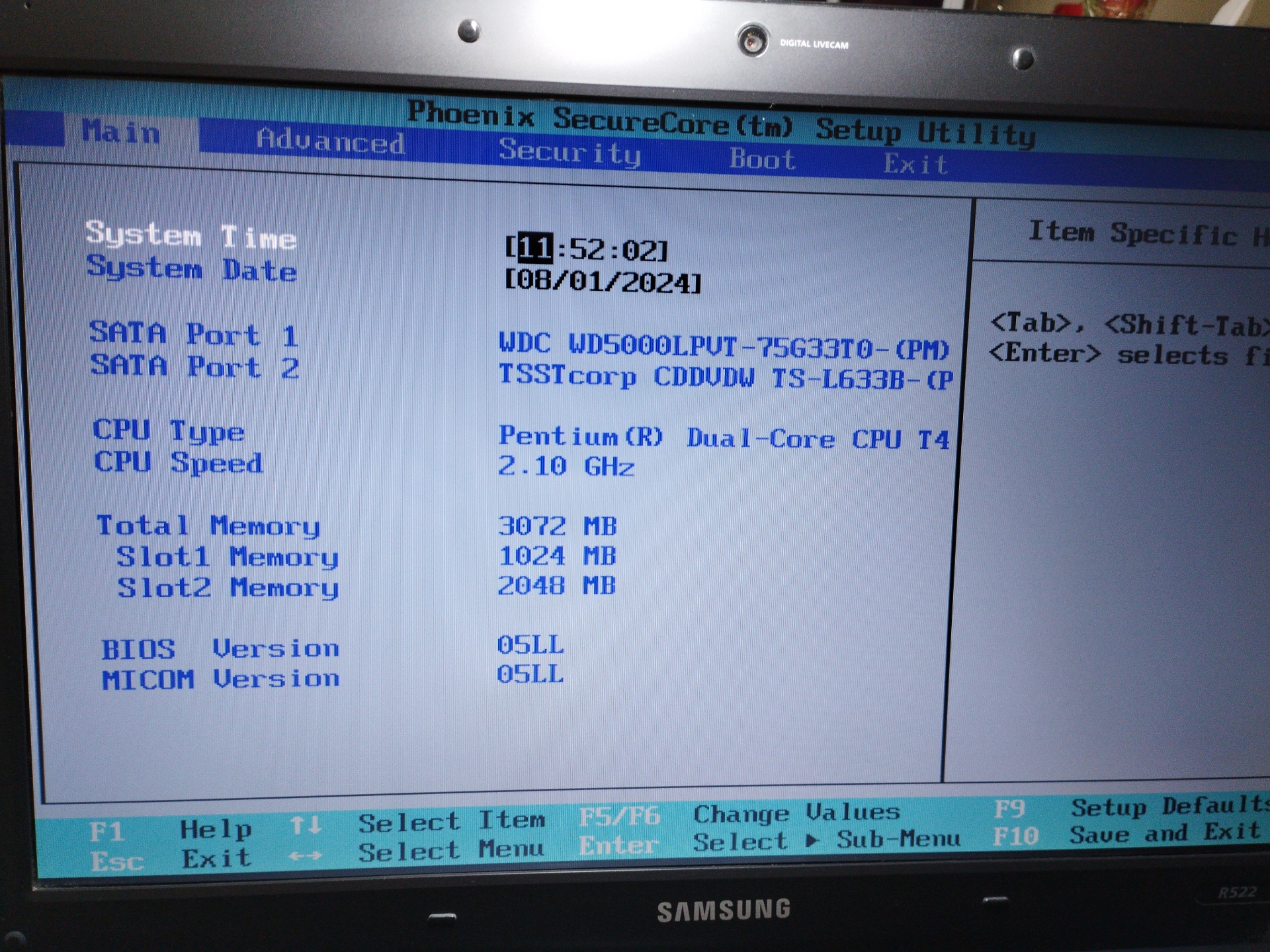Click the Slot2 Memory label
The image size is (1270, 952).
pyautogui.click(x=228, y=587)
